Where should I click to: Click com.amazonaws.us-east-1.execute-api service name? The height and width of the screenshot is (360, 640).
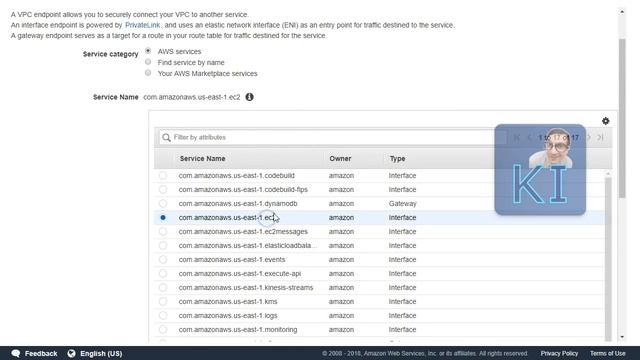[x=240, y=273]
